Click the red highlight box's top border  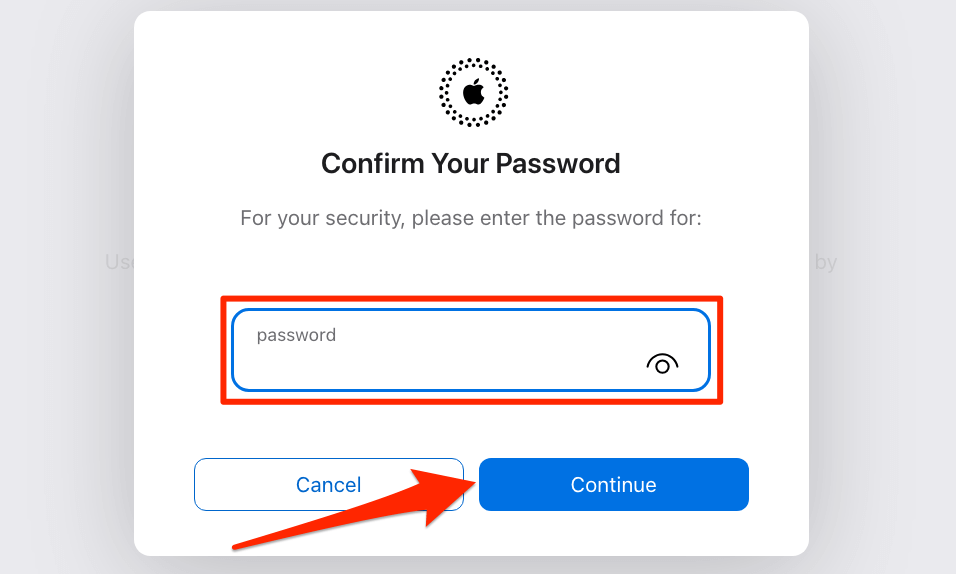[471, 299]
